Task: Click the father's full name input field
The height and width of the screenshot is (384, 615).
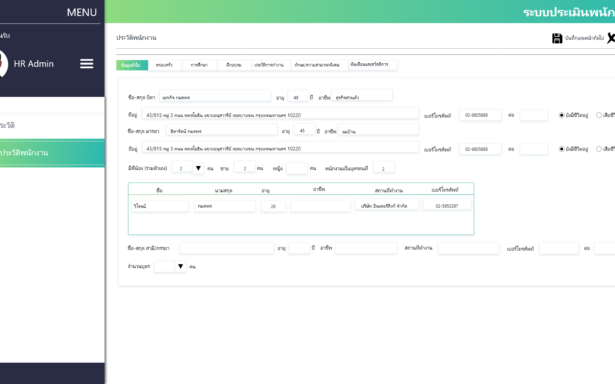Action: coord(215,97)
